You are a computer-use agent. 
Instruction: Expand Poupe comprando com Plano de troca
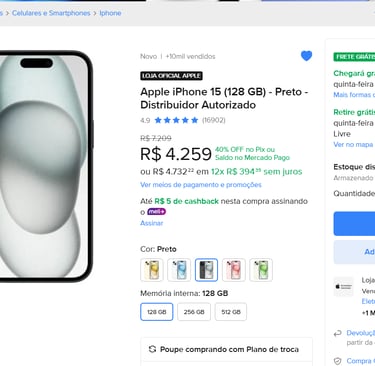pyautogui.click(x=227, y=349)
